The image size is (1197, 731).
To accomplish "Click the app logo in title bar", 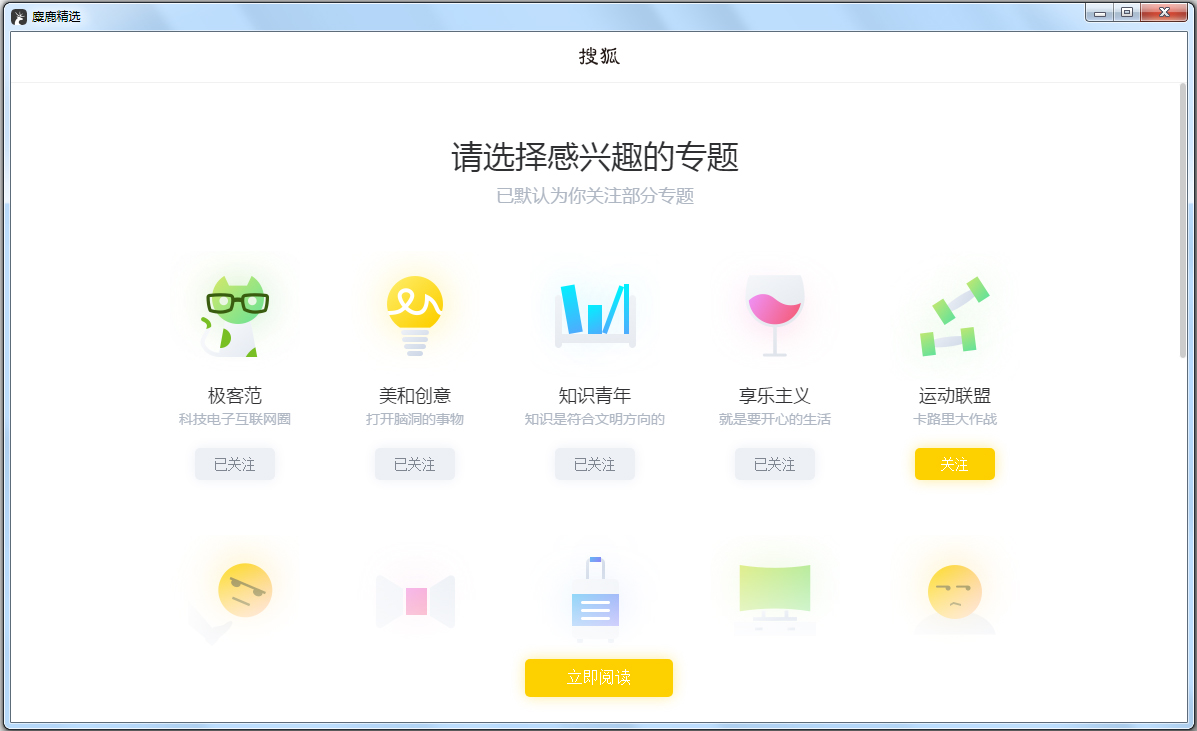I will [x=19, y=16].
